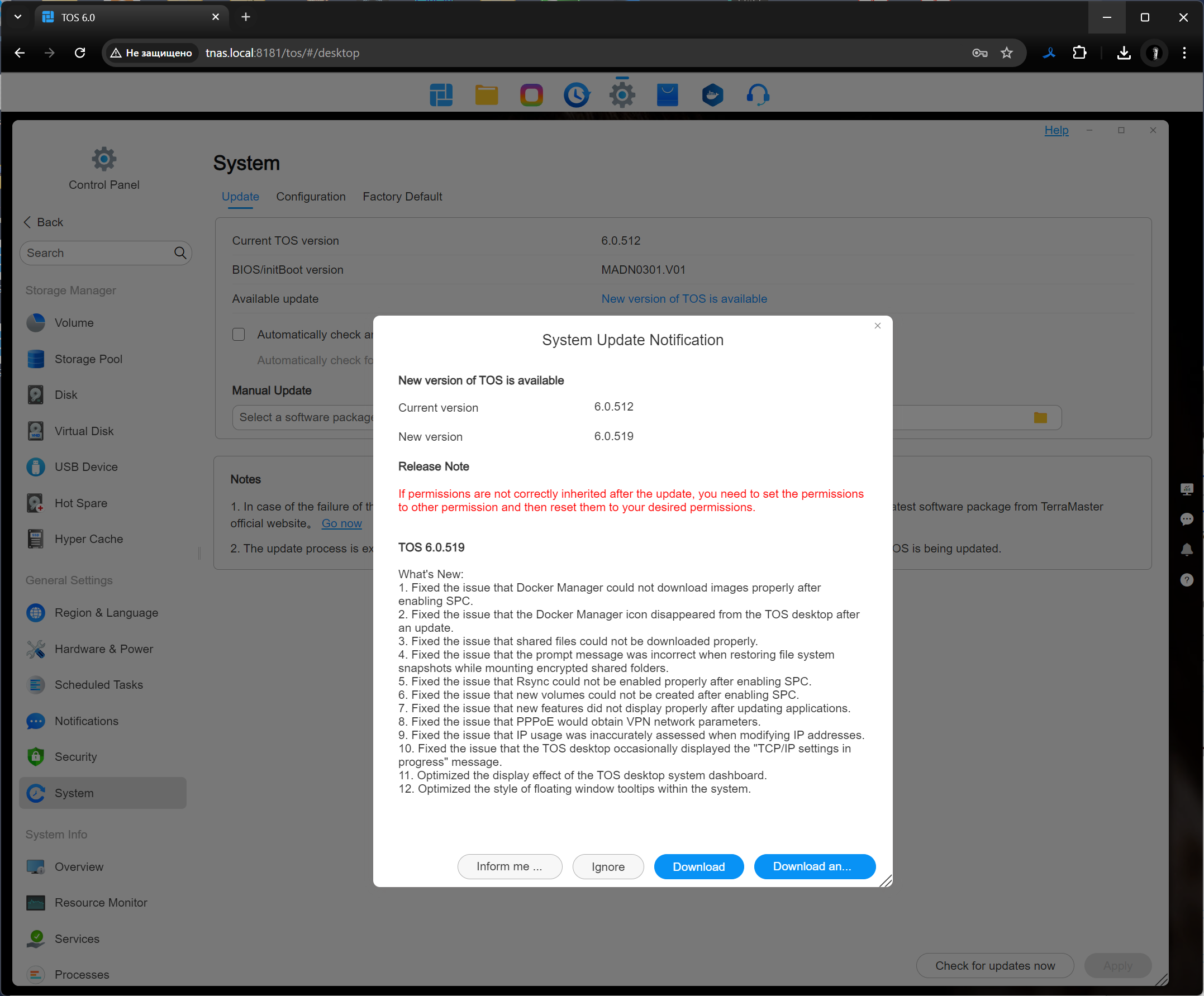
Task: Click the notification bell icon on right edge
Action: point(1186,549)
